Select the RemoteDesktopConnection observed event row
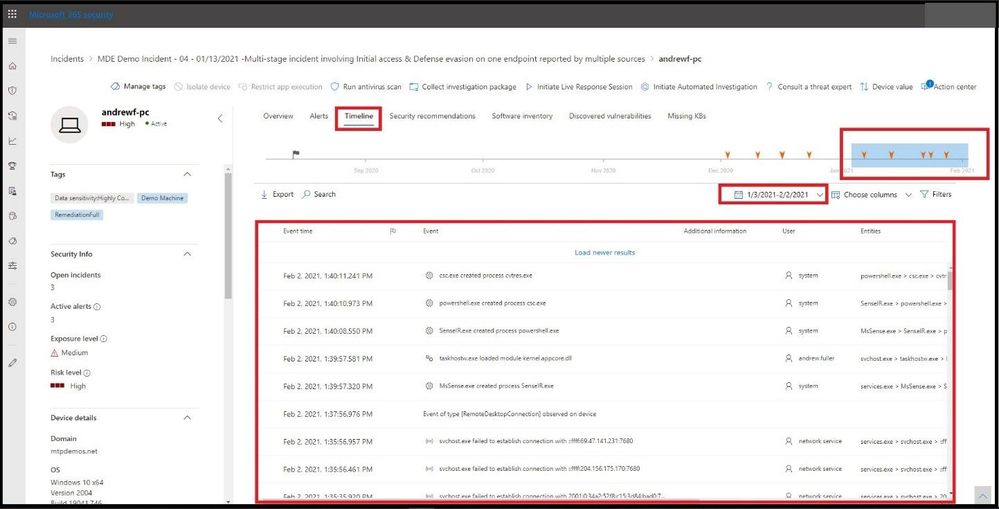 point(605,414)
